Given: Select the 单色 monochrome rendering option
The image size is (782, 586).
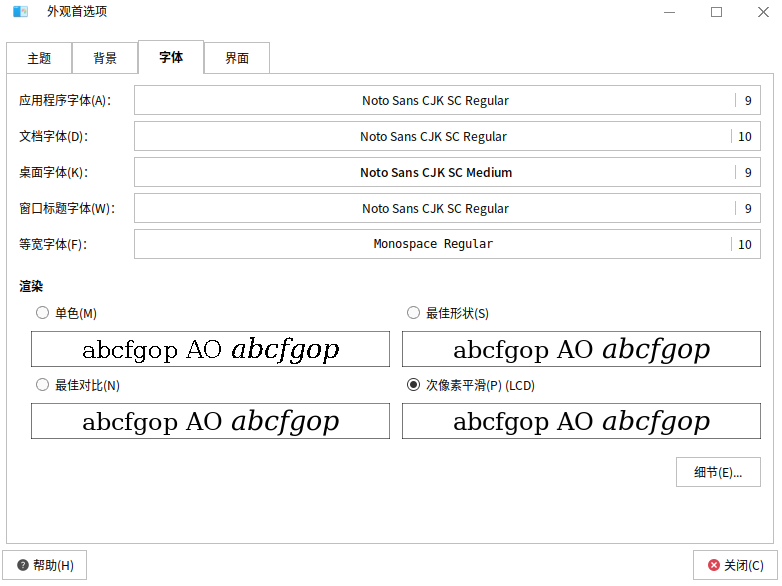Looking at the screenshot, I should [x=42, y=313].
